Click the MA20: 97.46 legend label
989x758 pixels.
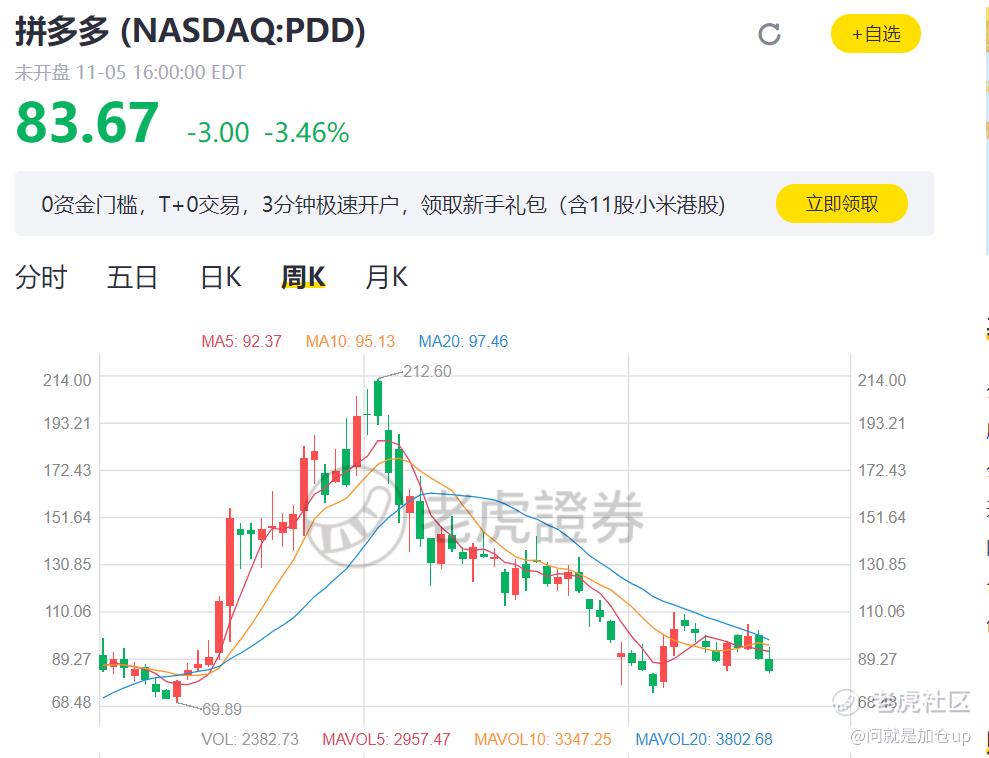pyautogui.click(x=463, y=341)
